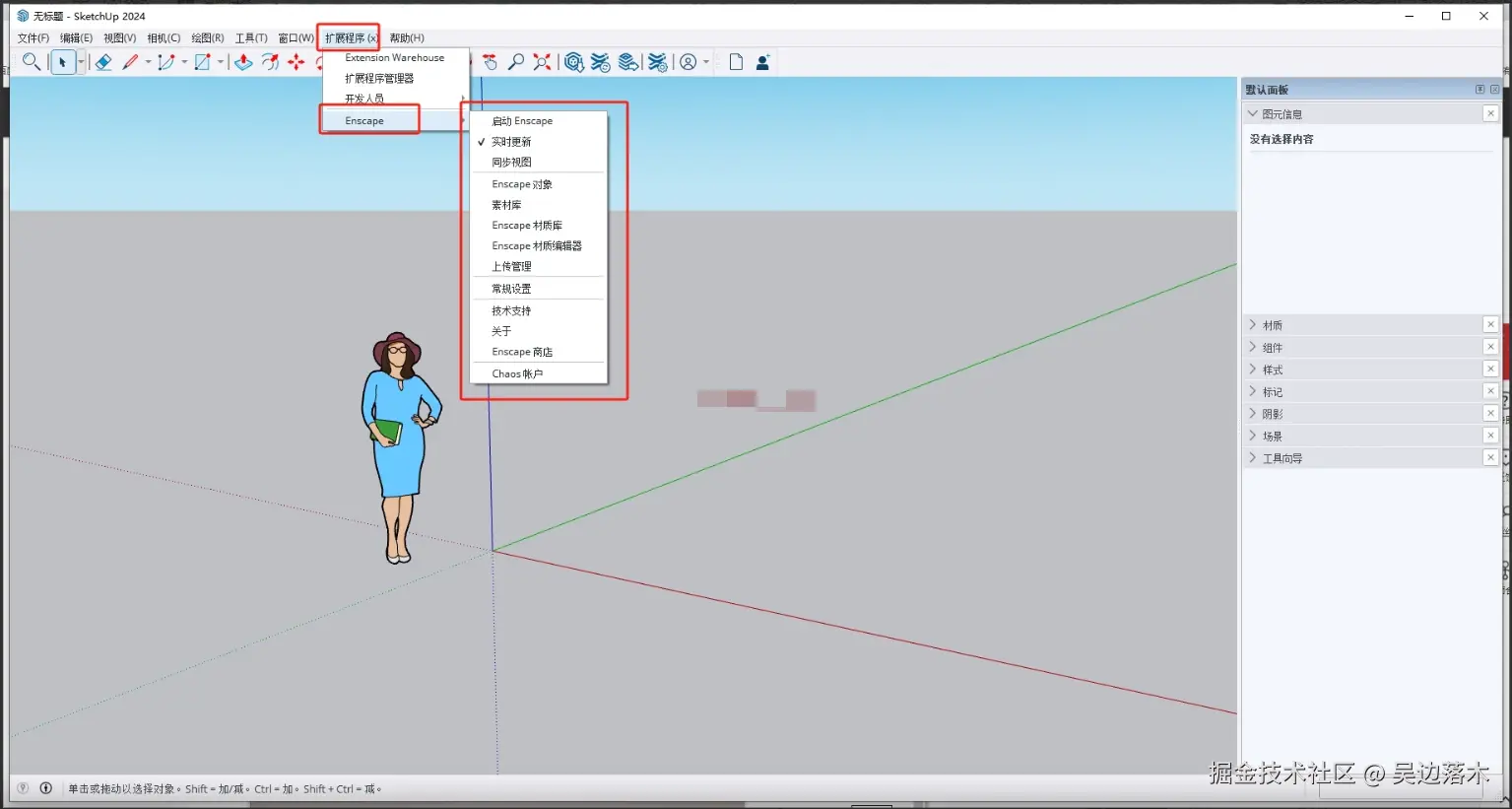This screenshot has height=809, width=1512.
Task: Expand the 场景 panel section
Action: point(1253,436)
